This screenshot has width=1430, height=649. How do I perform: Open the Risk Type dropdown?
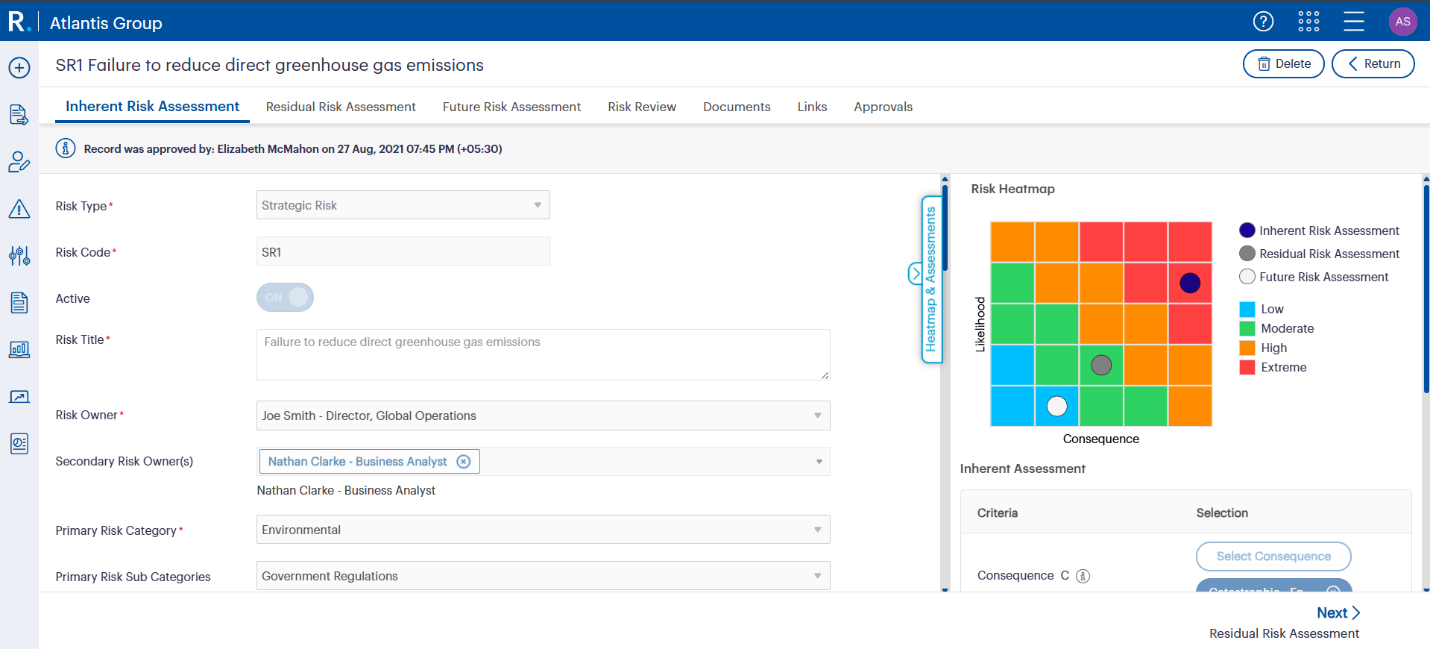pos(403,205)
